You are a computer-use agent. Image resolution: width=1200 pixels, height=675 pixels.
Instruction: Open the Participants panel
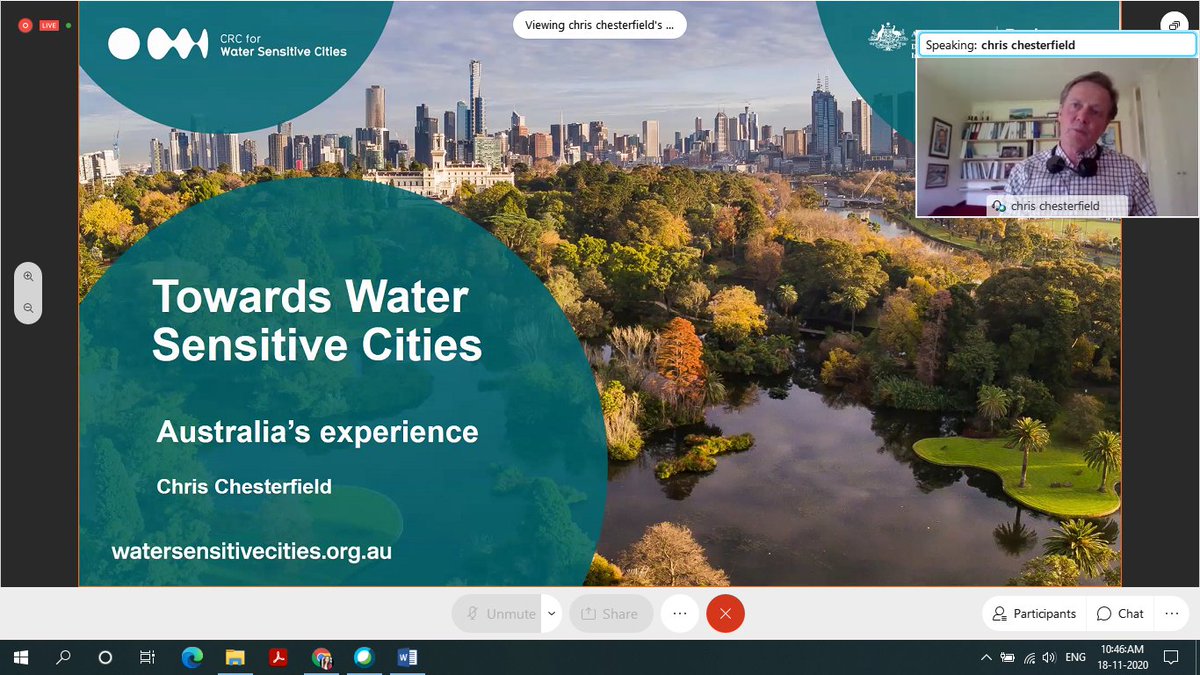[1035, 614]
